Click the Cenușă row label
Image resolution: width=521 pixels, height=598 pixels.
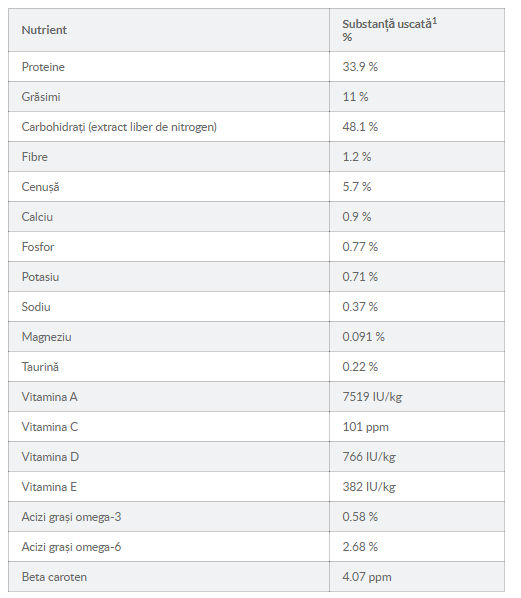(x=40, y=187)
